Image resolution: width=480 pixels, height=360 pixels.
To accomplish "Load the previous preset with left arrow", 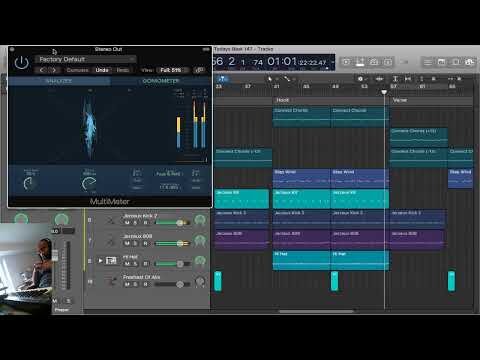I will coord(42,70).
